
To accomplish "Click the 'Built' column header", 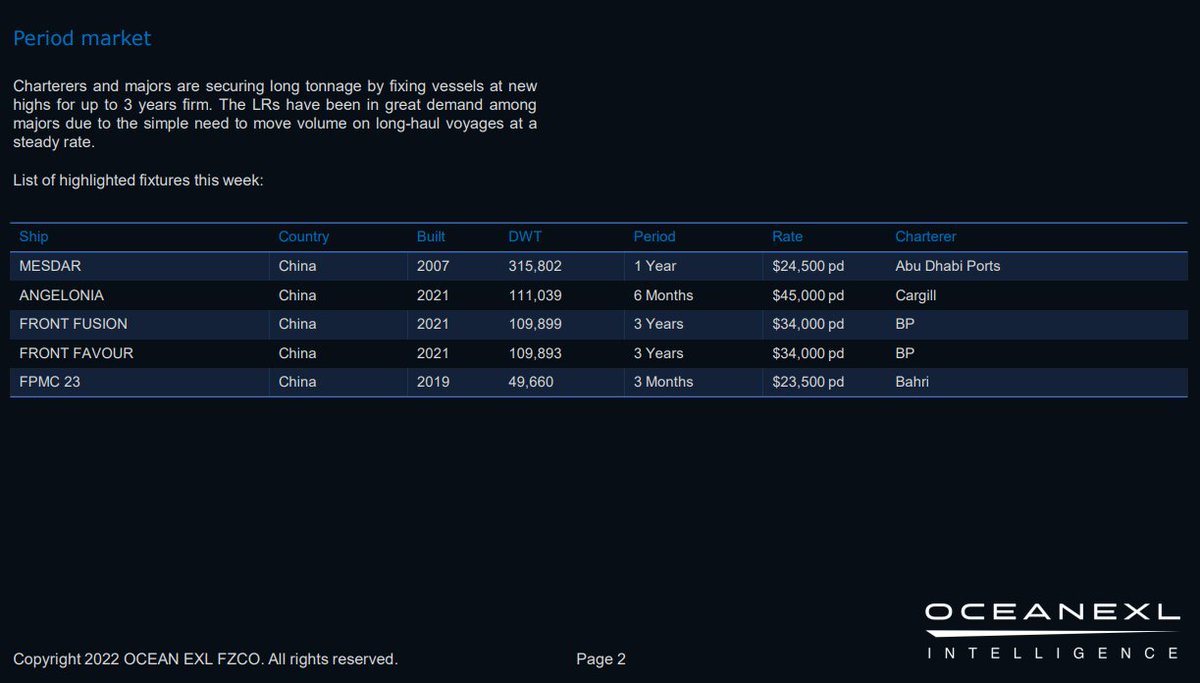I will [431, 237].
